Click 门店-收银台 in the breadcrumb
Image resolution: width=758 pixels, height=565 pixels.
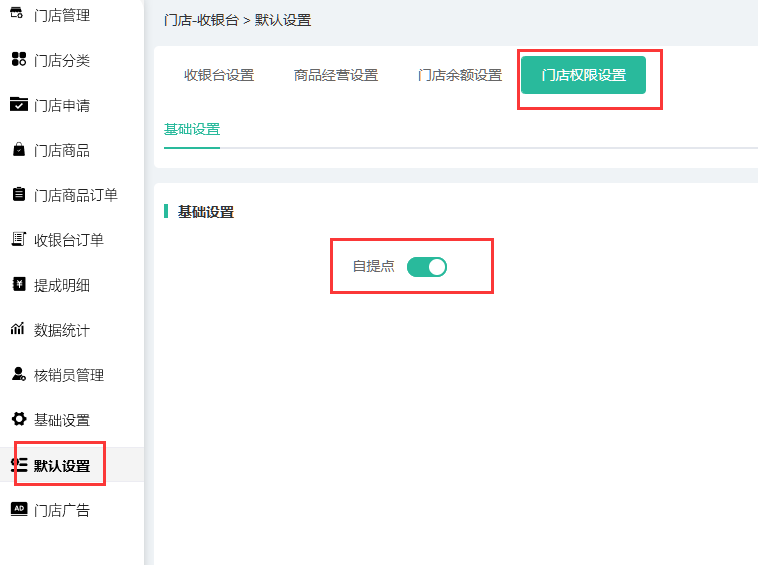(201, 20)
